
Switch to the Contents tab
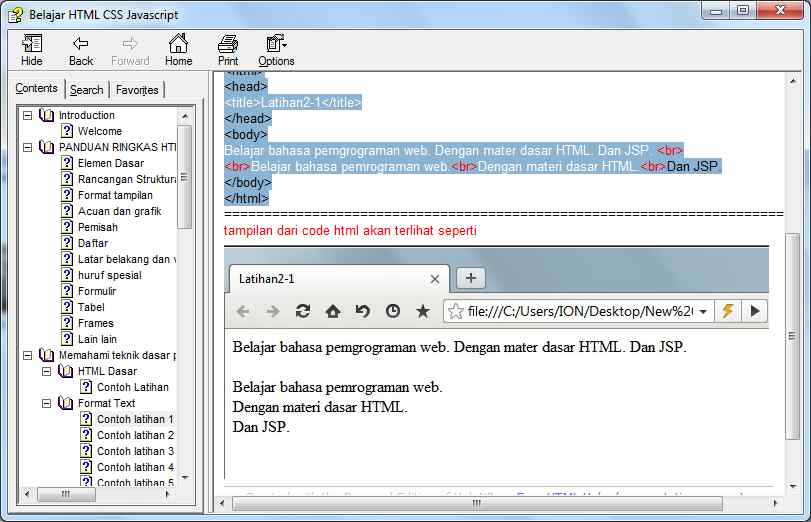click(36, 88)
